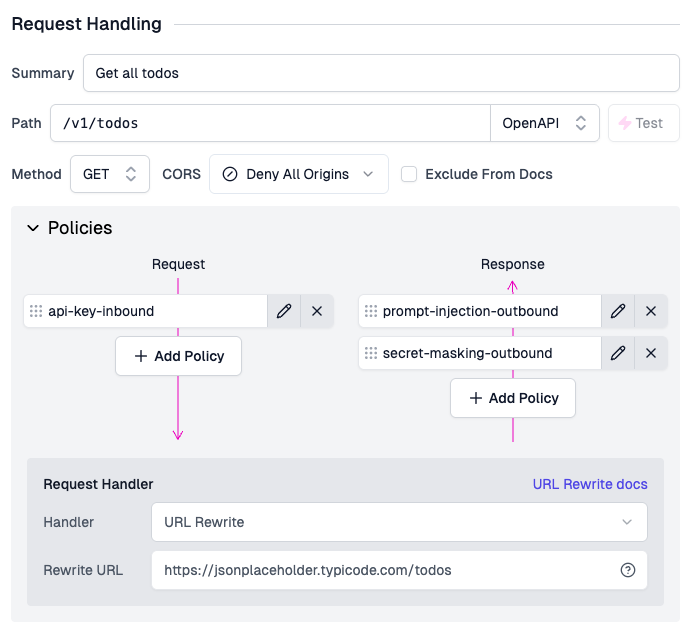The height and width of the screenshot is (642, 695).
Task: Open the Handler URL Rewrite dropdown
Action: pyautogui.click(x=399, y=522)
